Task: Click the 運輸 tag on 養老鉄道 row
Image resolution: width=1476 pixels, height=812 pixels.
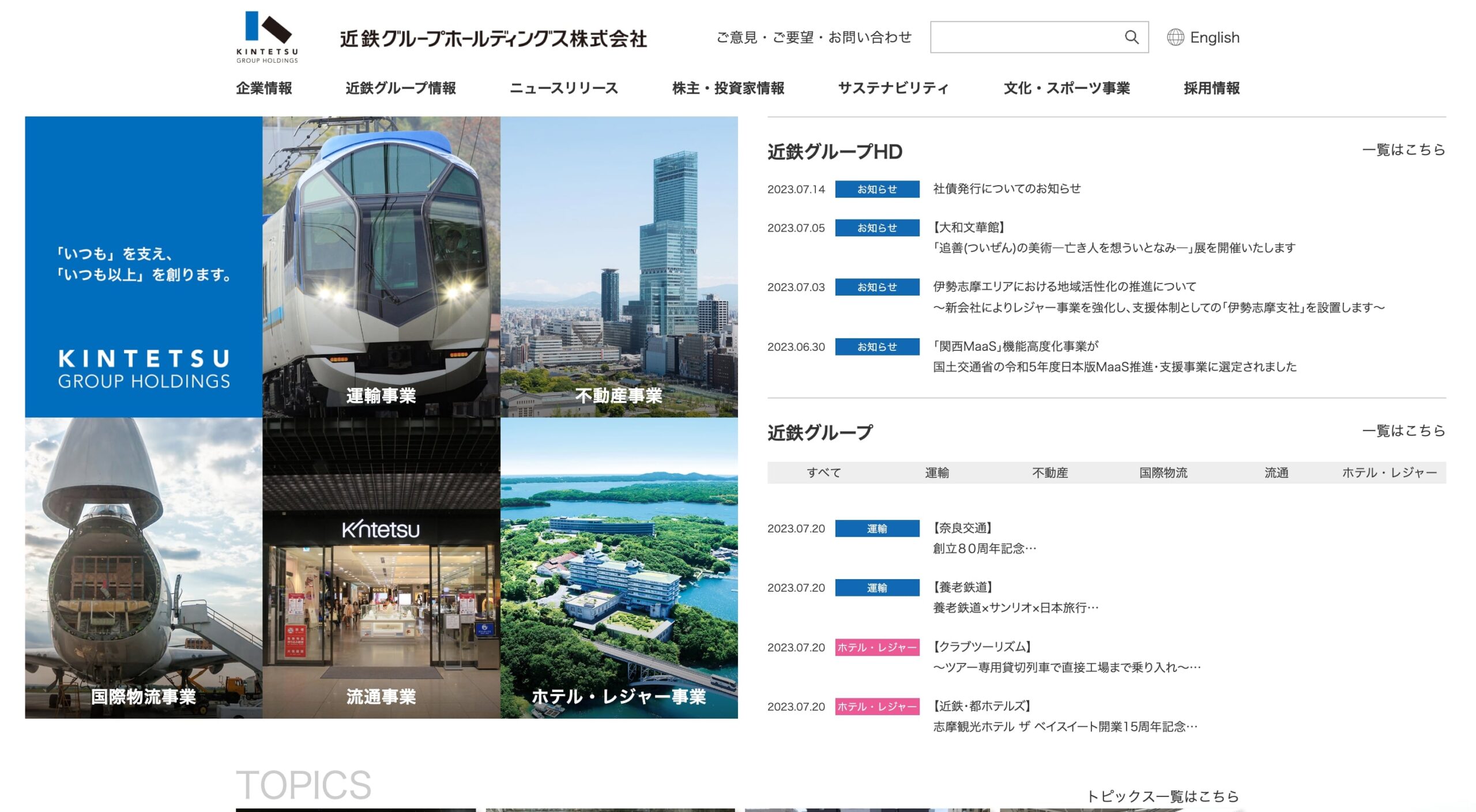Action: [x=877, y=588]
